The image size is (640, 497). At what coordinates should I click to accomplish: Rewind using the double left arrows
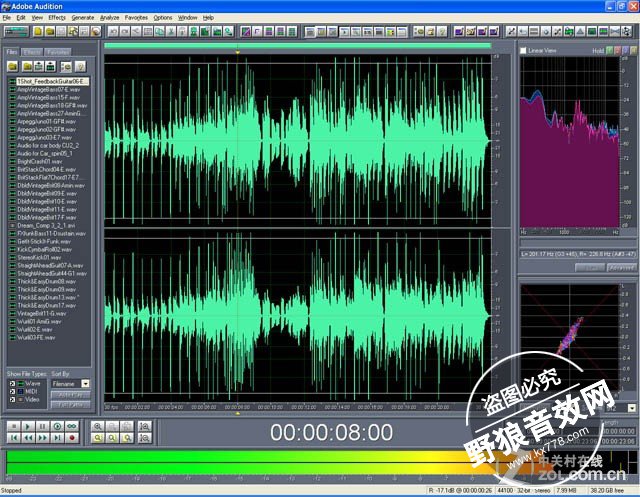[x=28, y=438]
